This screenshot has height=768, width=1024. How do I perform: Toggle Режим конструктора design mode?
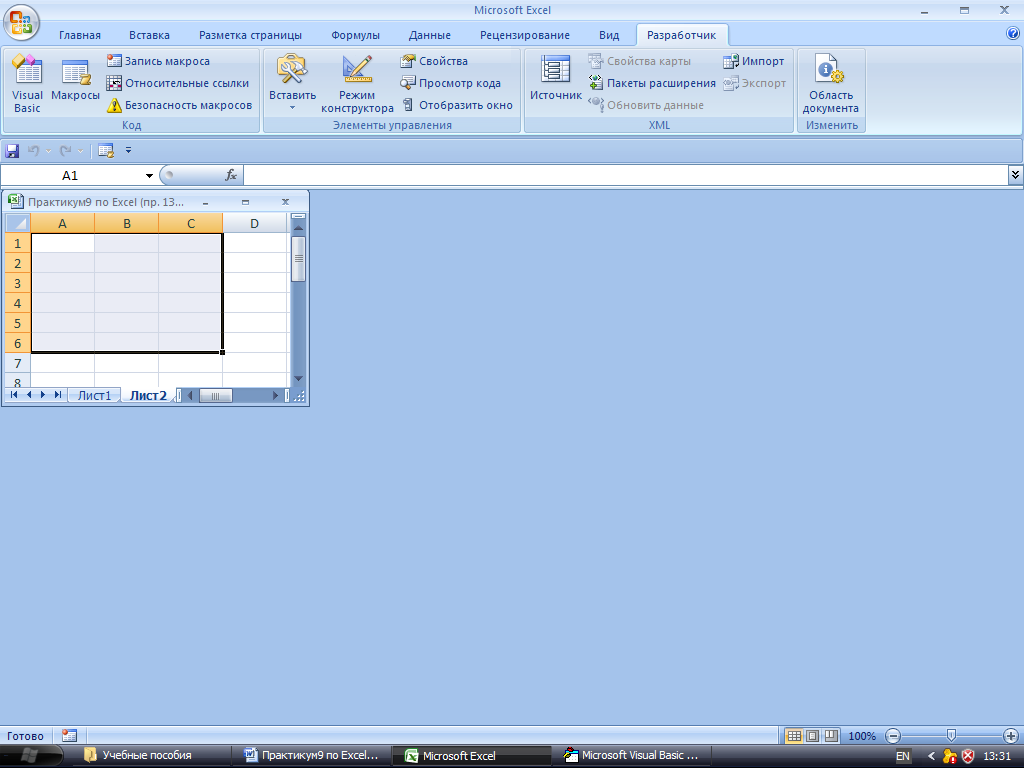(x=357, y=84)
